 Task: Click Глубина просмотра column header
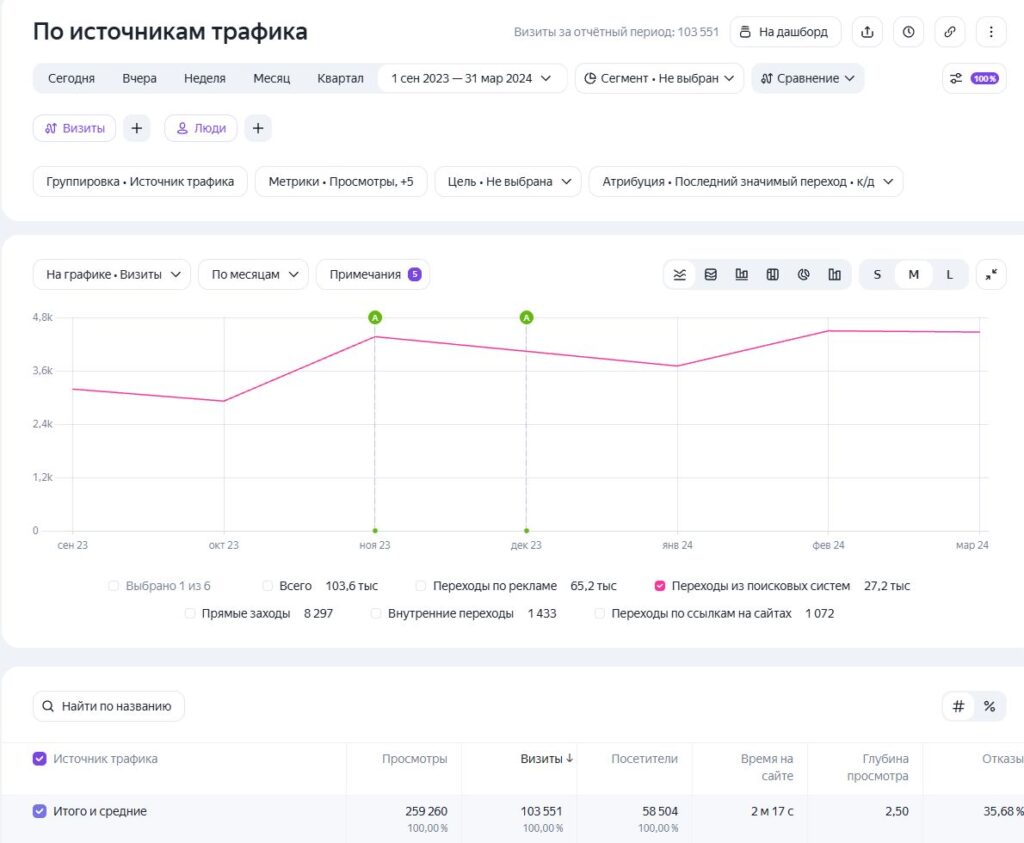click(878, 767)
